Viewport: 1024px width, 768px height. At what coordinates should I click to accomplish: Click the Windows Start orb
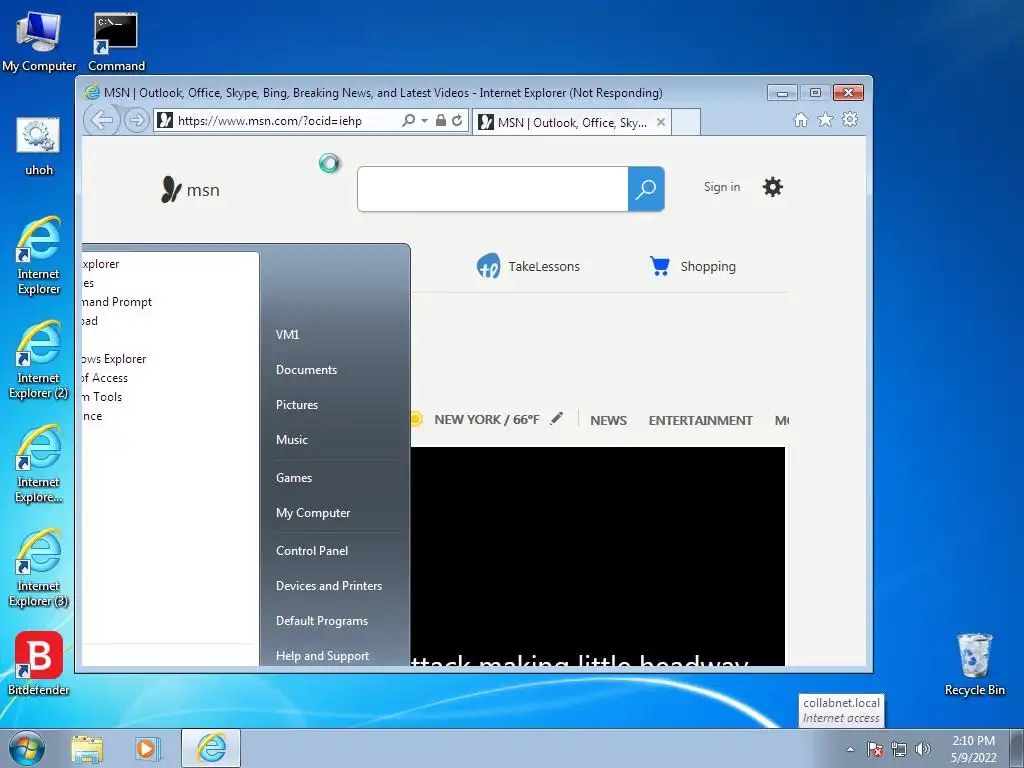(x=27, y=748)
